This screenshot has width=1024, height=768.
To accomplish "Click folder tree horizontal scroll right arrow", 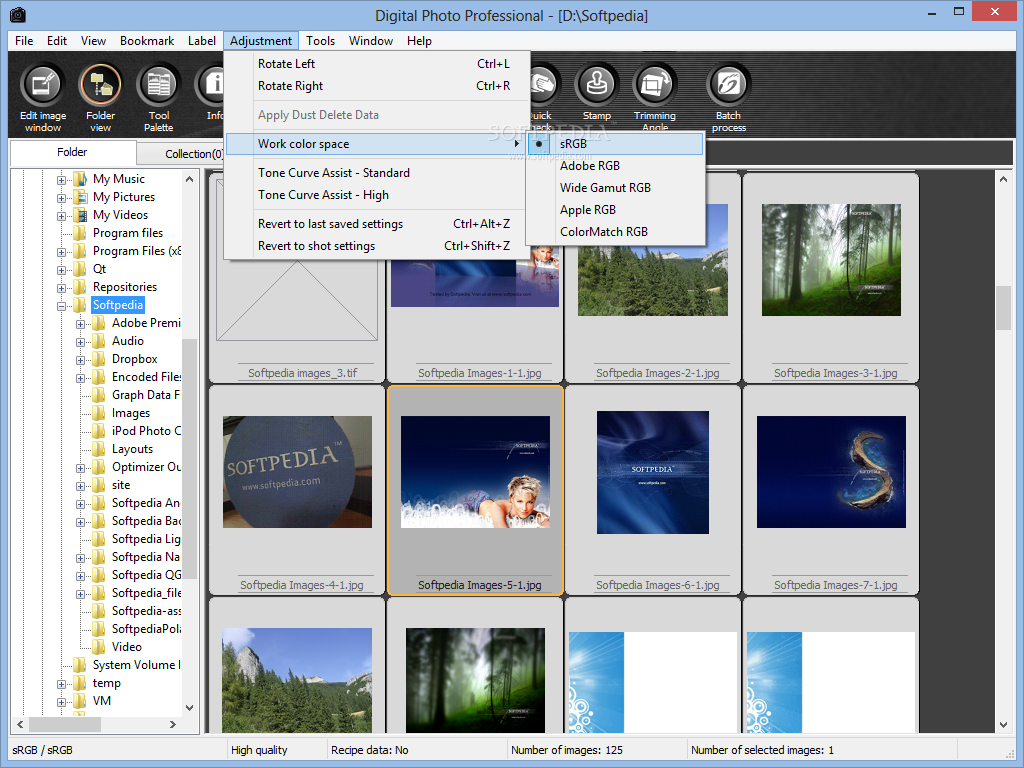I will [x=172, y=724].
